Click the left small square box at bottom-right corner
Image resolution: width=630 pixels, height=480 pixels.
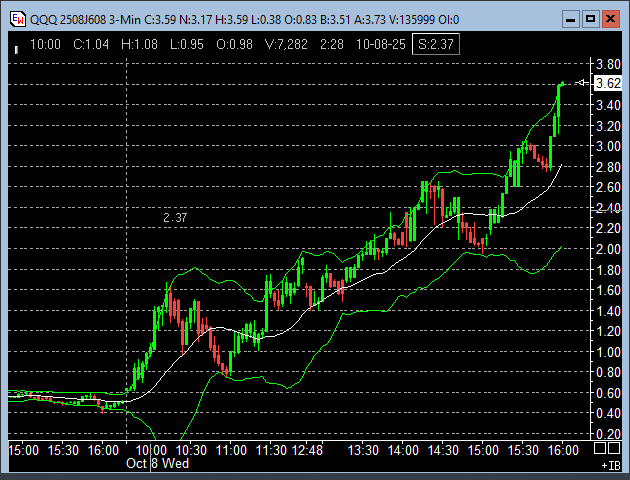[598, 448]
